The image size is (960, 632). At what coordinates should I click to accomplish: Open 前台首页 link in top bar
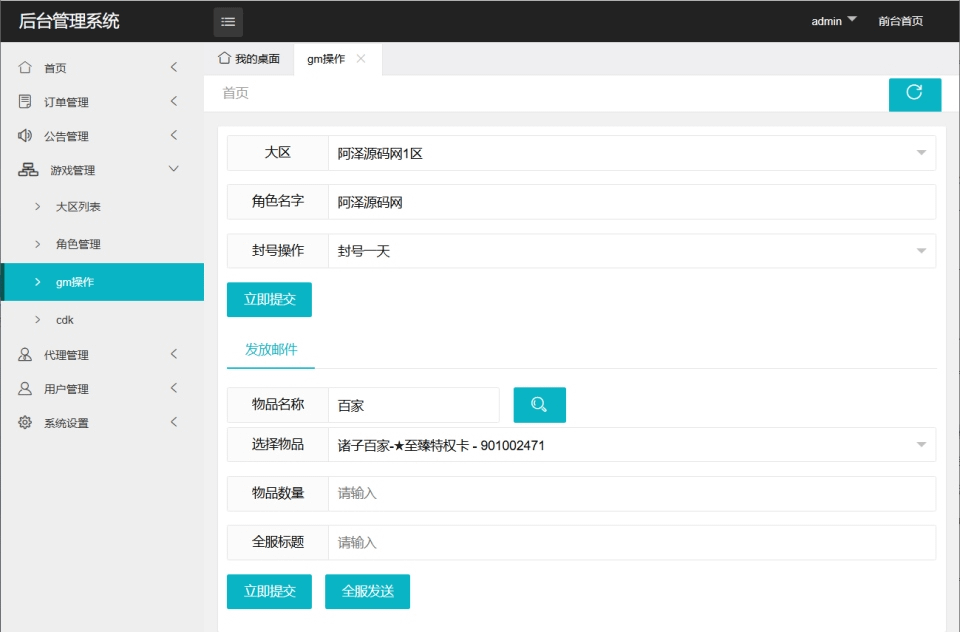(901, 21)
